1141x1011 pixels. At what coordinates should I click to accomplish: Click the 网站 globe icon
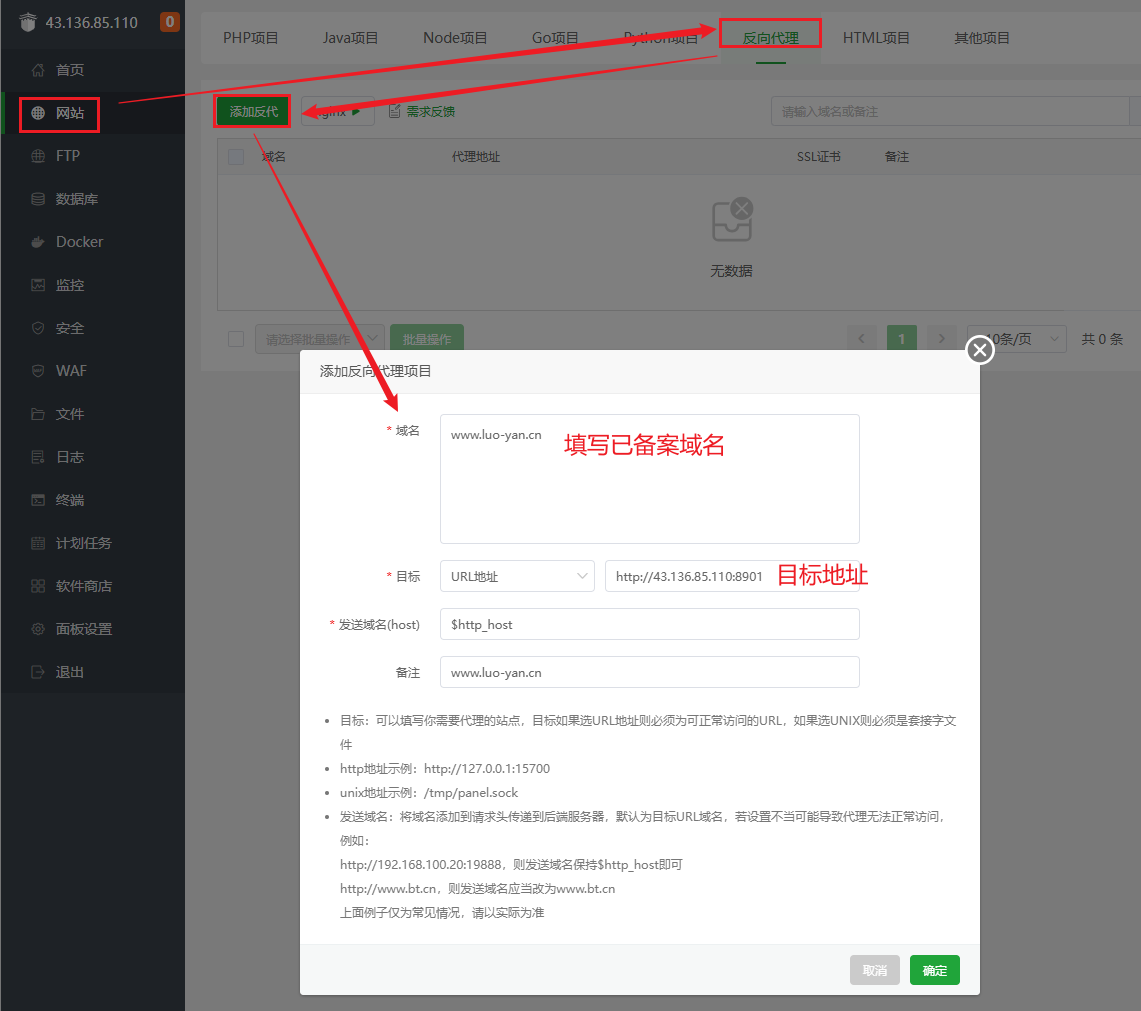tap(38, 113)
